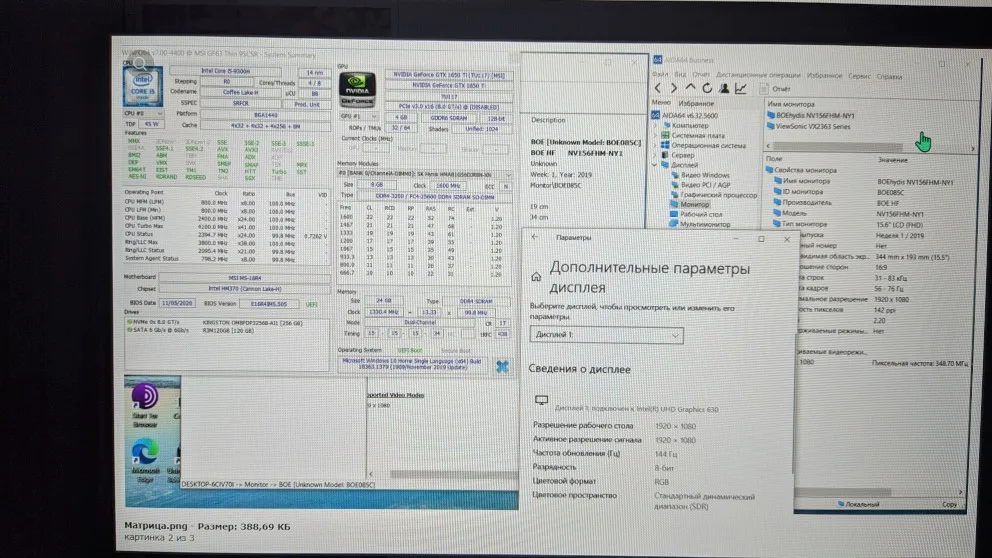Refresh the AIDA64 page with the circular arrow
This screenshot has height=558, width=992.
point(707,89)
